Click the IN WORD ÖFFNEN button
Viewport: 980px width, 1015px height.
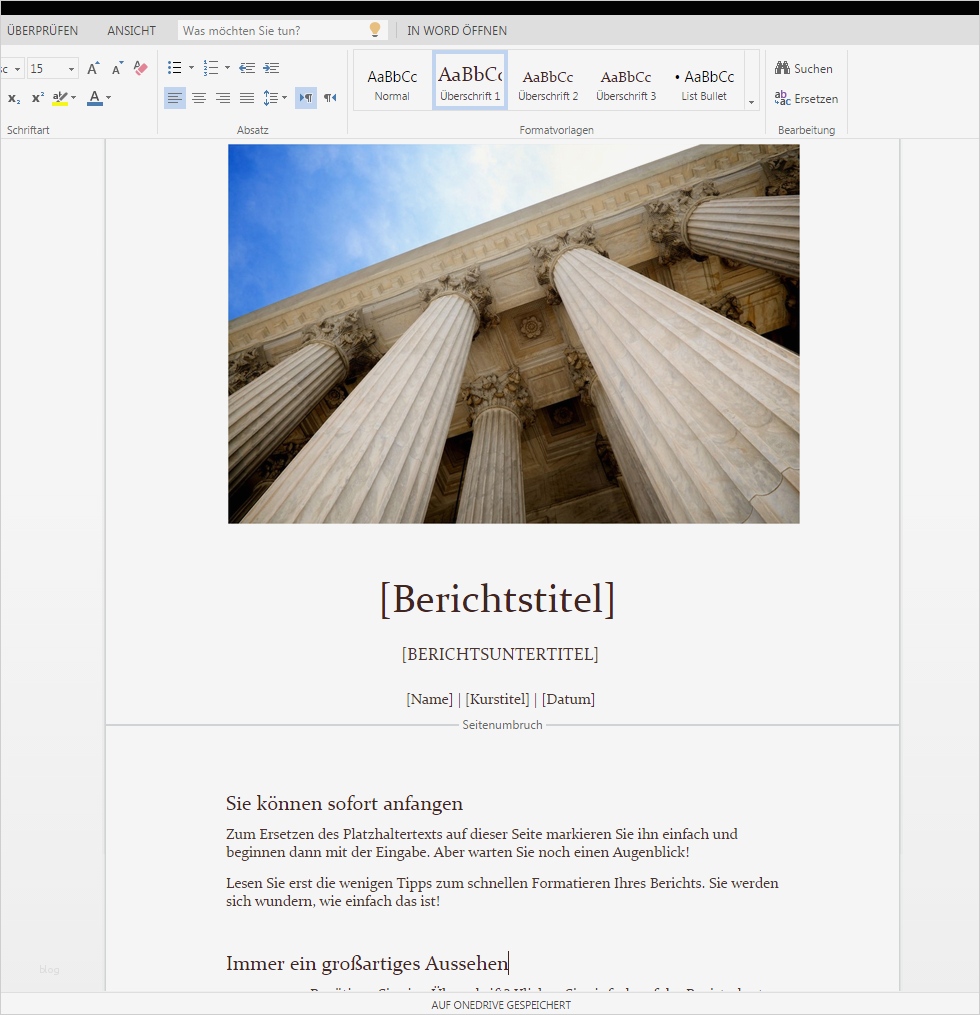[456, 30]
